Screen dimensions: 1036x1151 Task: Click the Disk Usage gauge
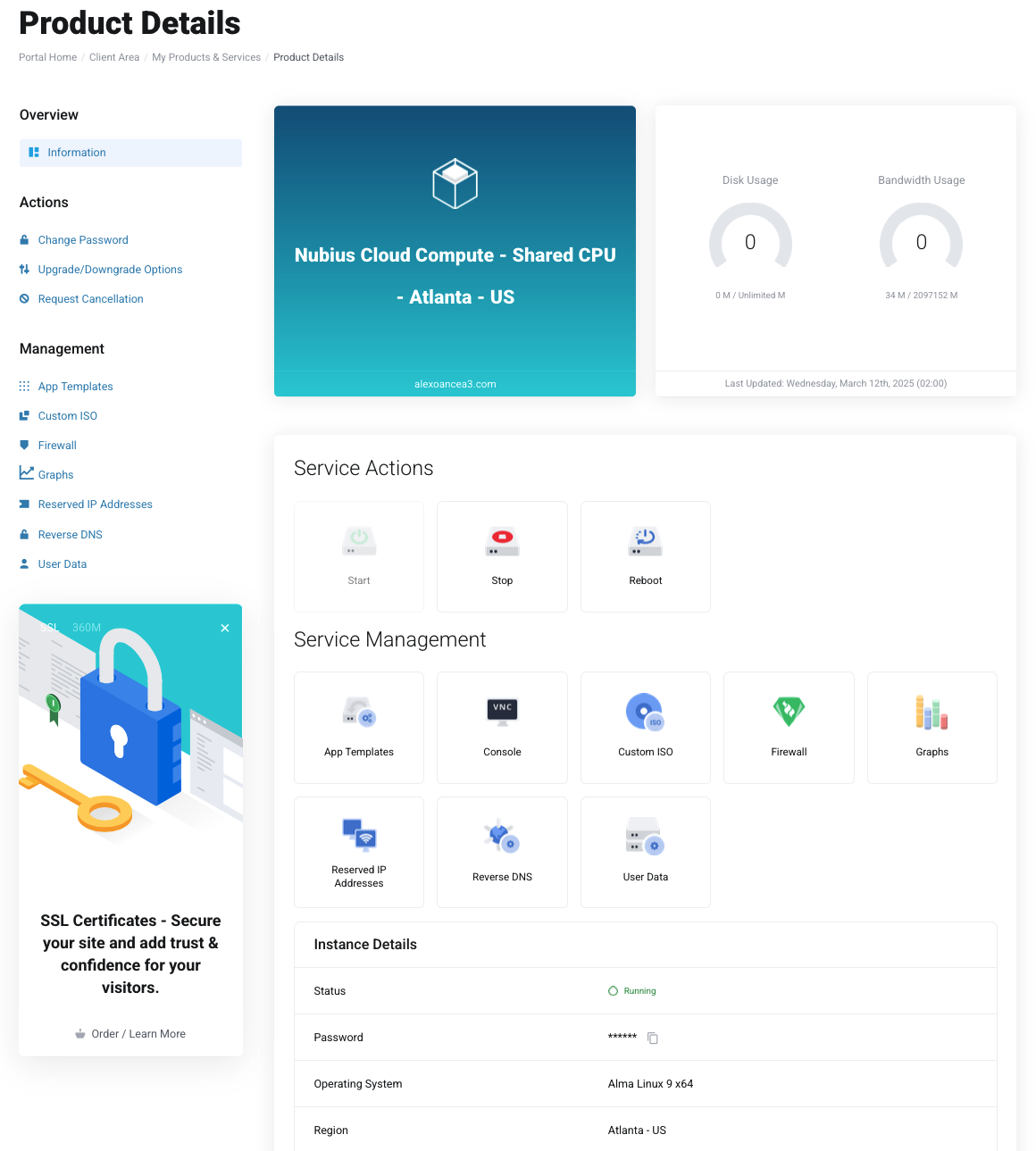(x=750, y=238)
